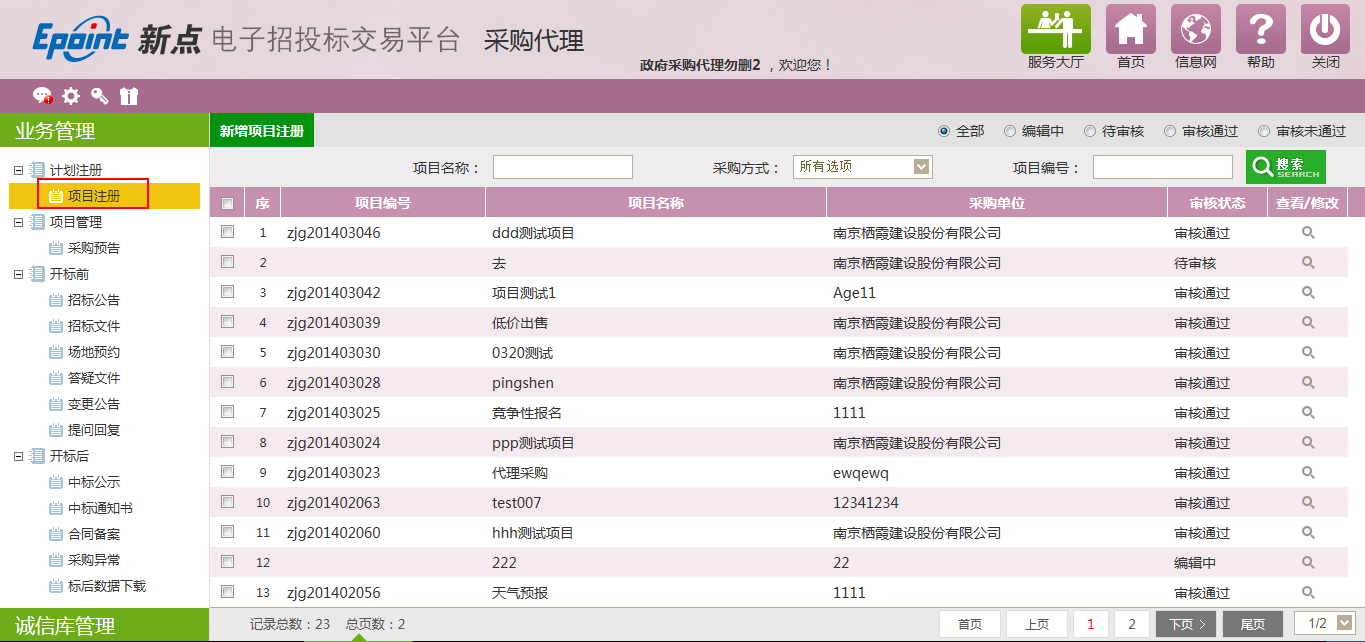Viewport: 1365px width, 642px height.
Task: Click the 帮助 help icon
Action: 1260,30
